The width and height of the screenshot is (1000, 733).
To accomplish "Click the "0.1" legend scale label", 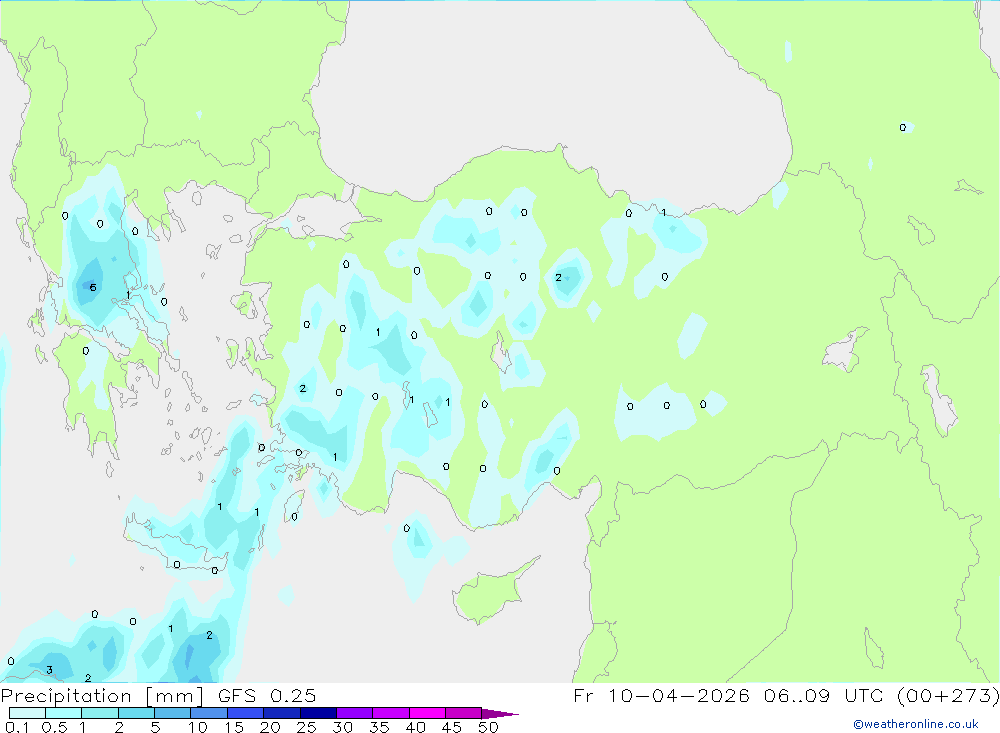I will 17,727.
